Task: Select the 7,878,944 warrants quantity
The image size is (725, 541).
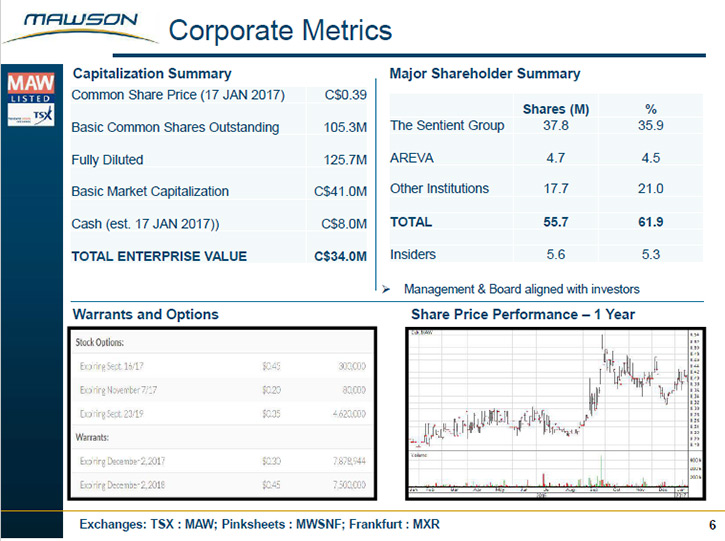Action: [349, 461]
